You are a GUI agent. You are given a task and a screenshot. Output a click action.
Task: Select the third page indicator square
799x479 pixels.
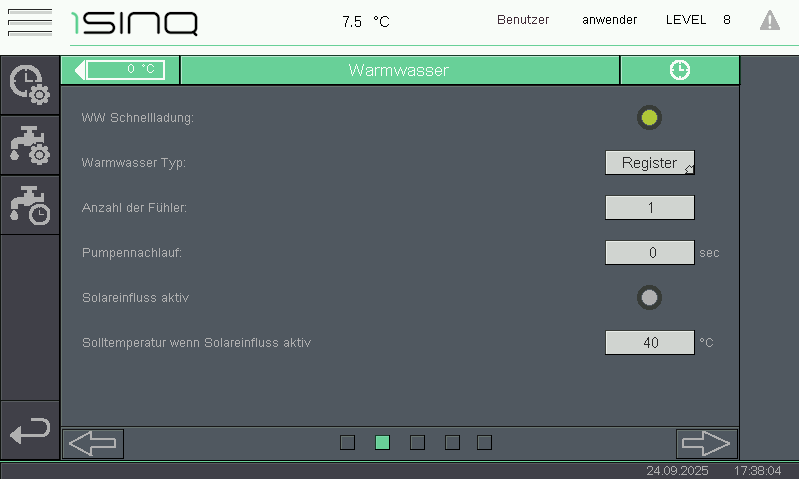(x=417, y=443)
